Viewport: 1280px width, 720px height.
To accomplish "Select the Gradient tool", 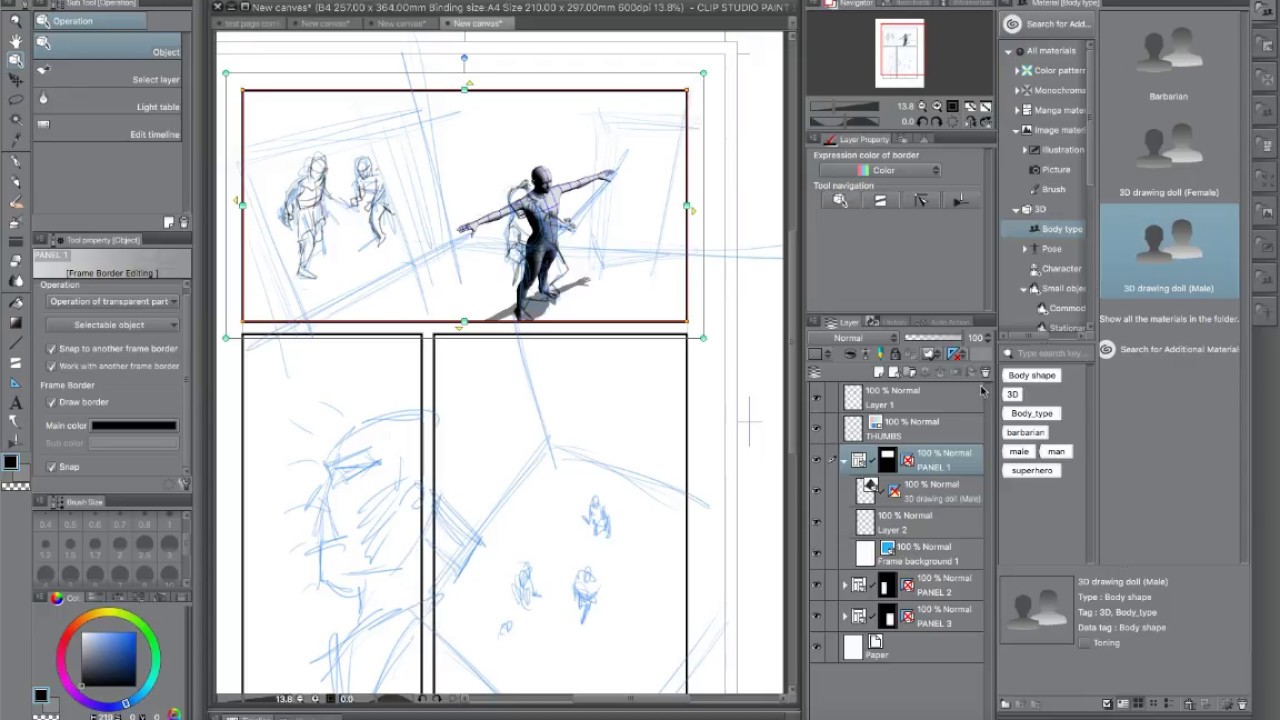I will pos(15,322).
